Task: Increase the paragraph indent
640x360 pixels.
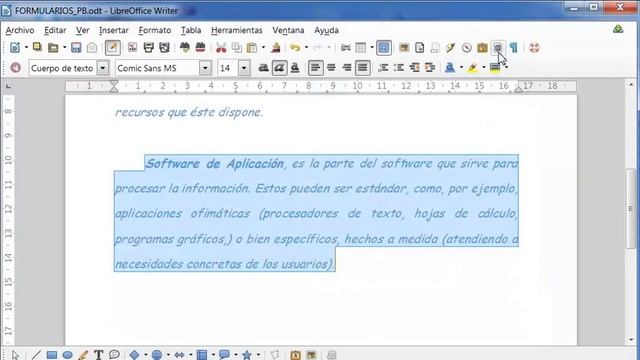Action: (x=430, y=68)
